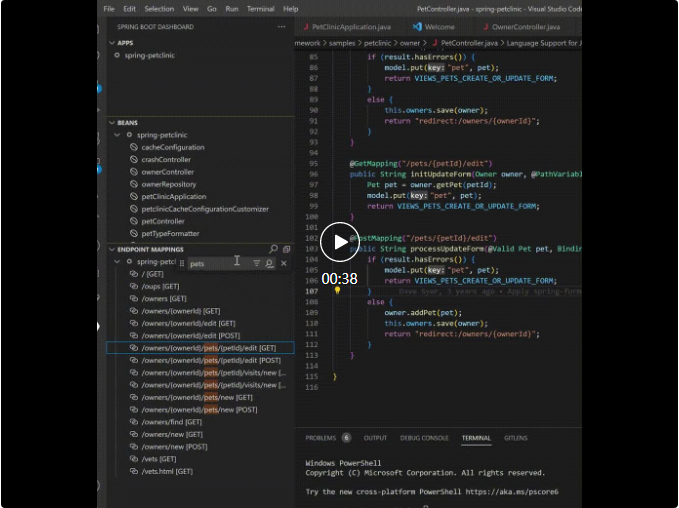
Task: Collapse spring-petclinic node under Endpoint Mappings
Action: (x=117, y=262)
